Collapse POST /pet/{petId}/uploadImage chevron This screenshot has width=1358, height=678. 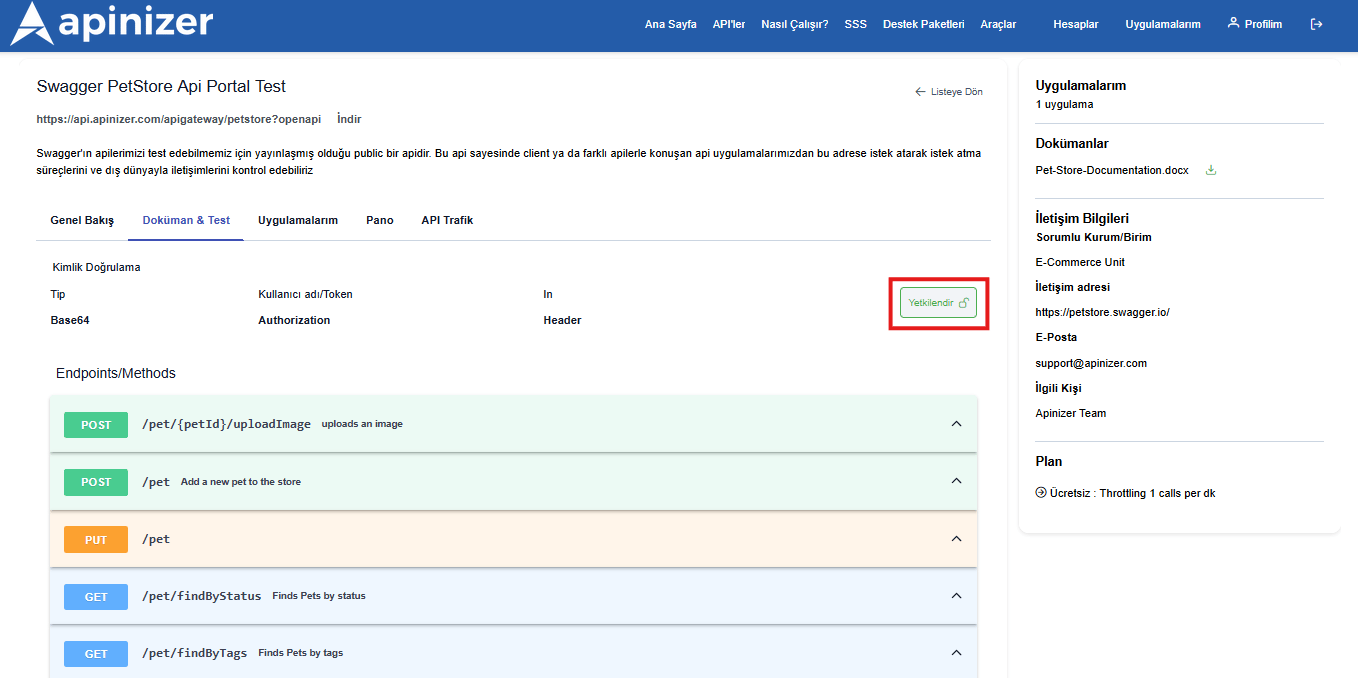click(956, 424)
